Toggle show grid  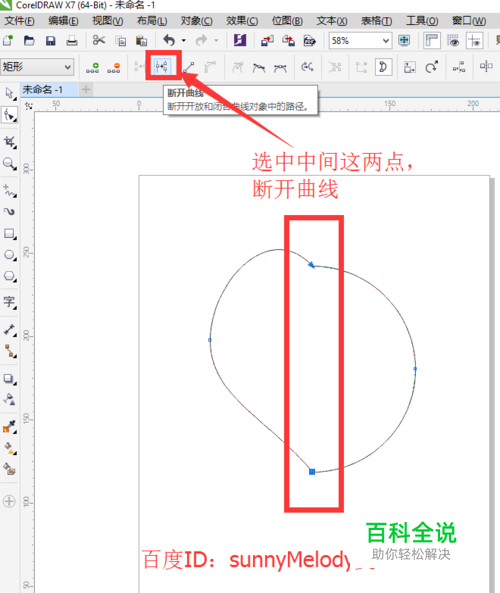coord(453,40)
